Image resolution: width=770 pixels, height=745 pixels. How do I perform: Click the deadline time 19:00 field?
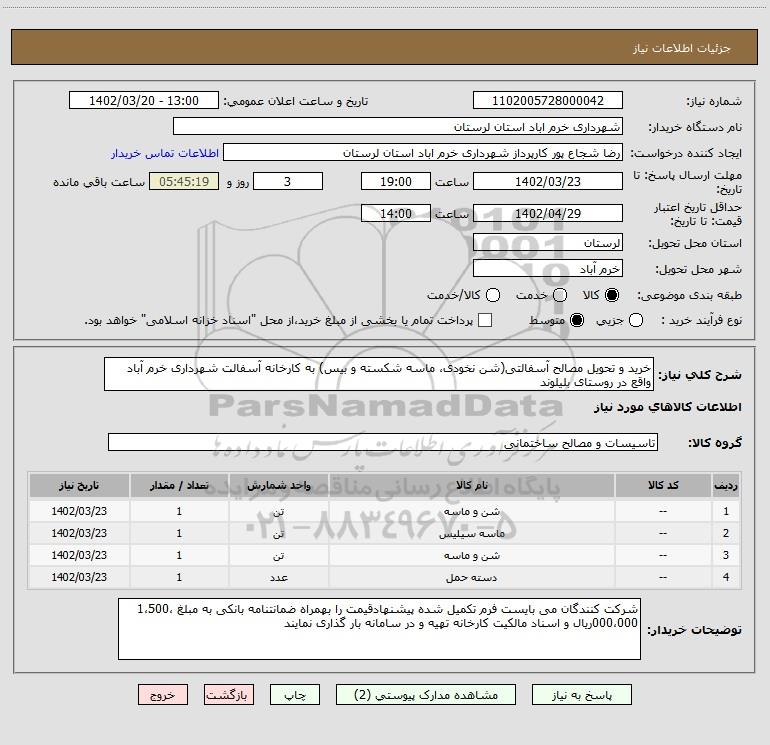point(396,181)
